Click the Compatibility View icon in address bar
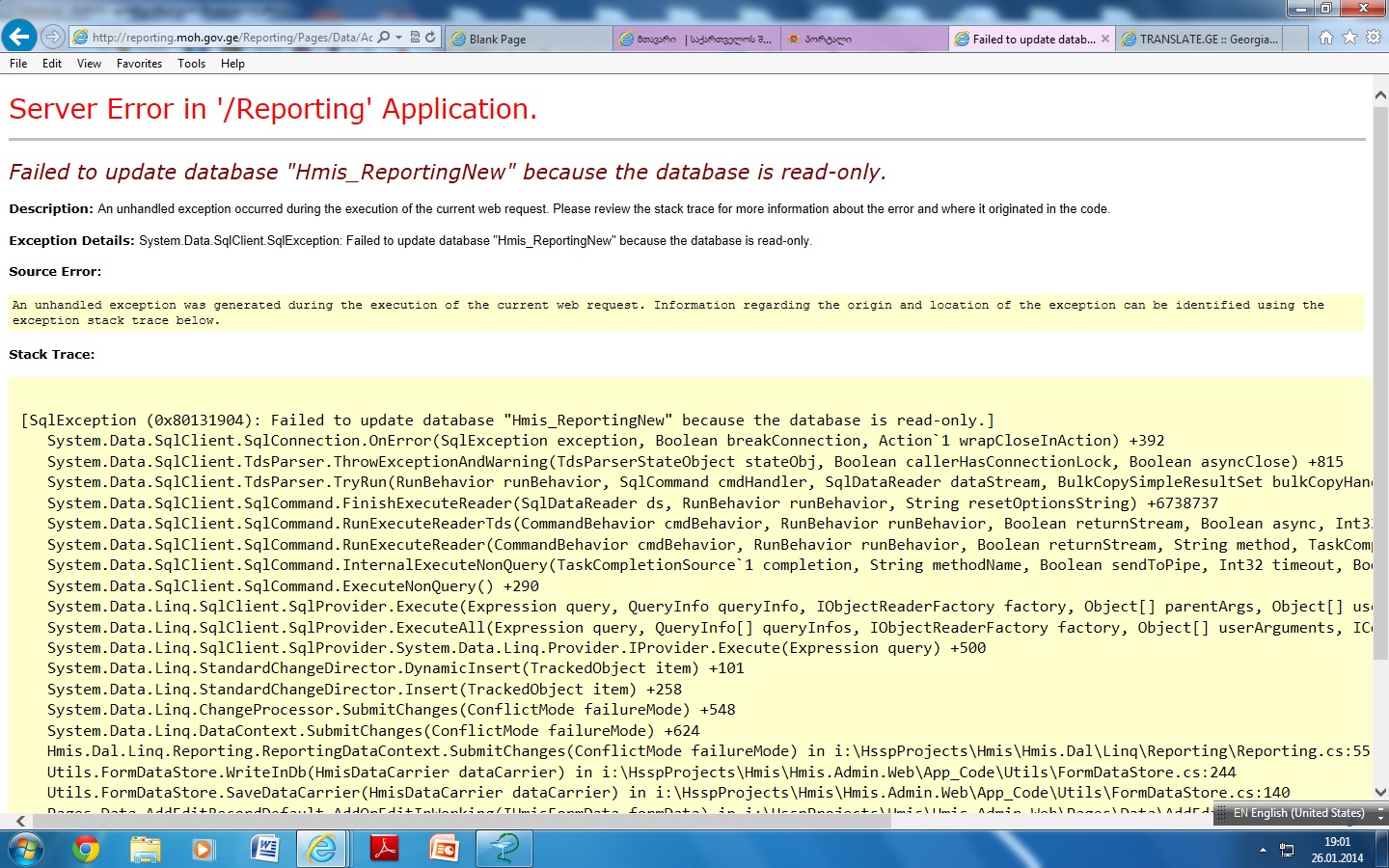 pos(415,38)
